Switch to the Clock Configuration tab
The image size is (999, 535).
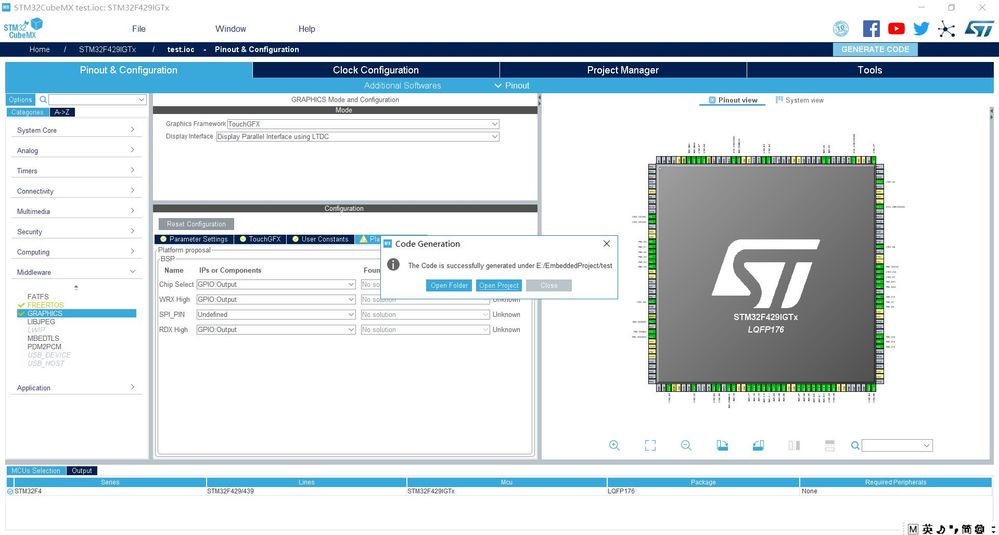pyautogui.click(x=376, y=70)
